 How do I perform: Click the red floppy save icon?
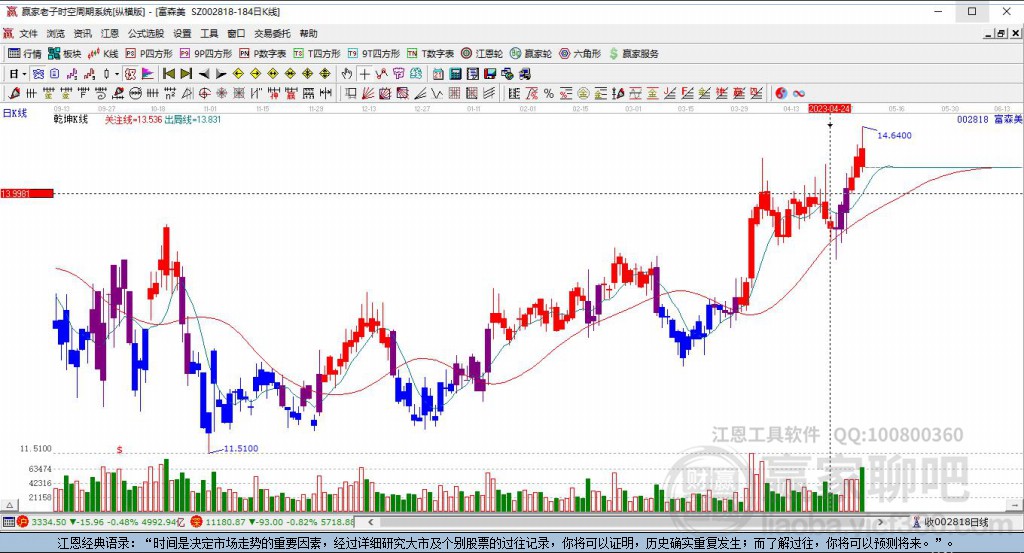tap(490, 74)
